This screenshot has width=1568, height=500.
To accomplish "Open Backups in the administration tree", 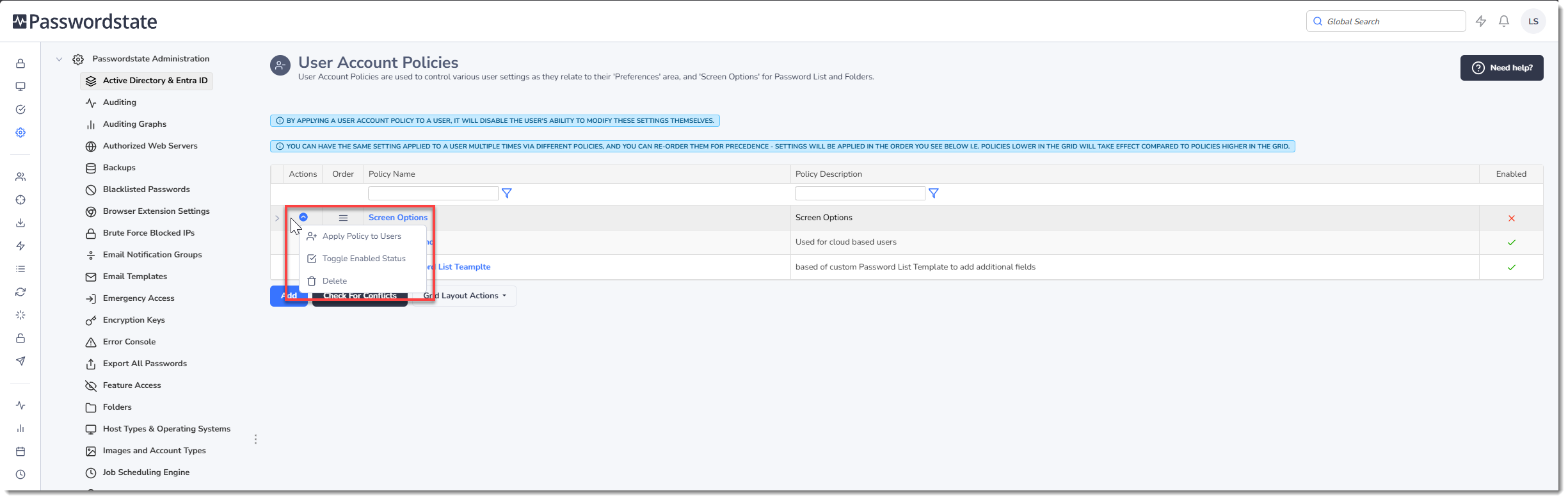I will pyautogui.click(x=119, y=168).
